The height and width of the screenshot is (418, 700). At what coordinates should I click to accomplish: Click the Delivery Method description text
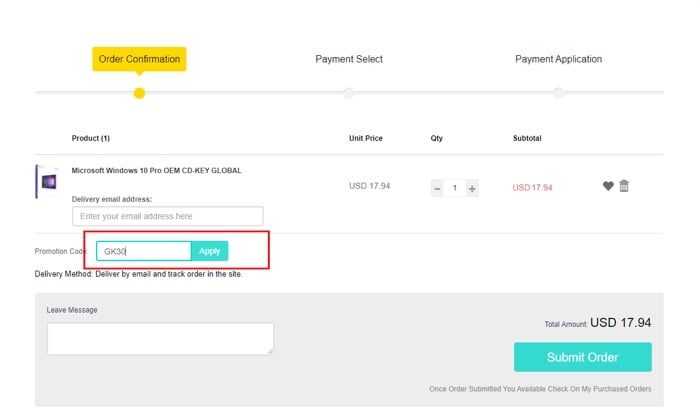click(138, 274)
